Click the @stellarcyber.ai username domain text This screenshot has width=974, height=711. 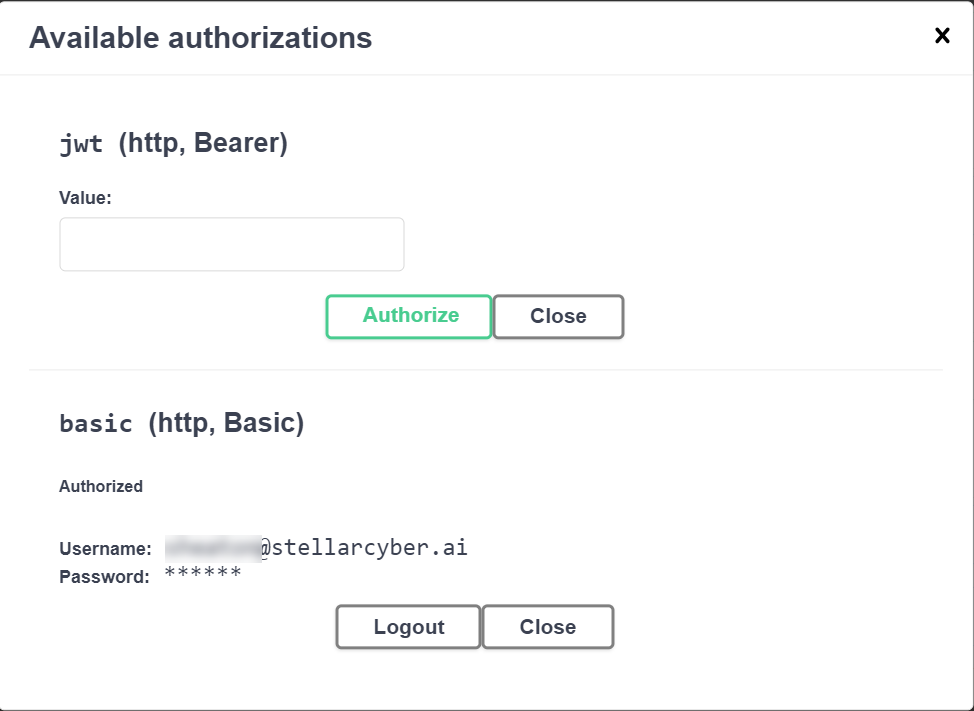click(x=364, y=548)
